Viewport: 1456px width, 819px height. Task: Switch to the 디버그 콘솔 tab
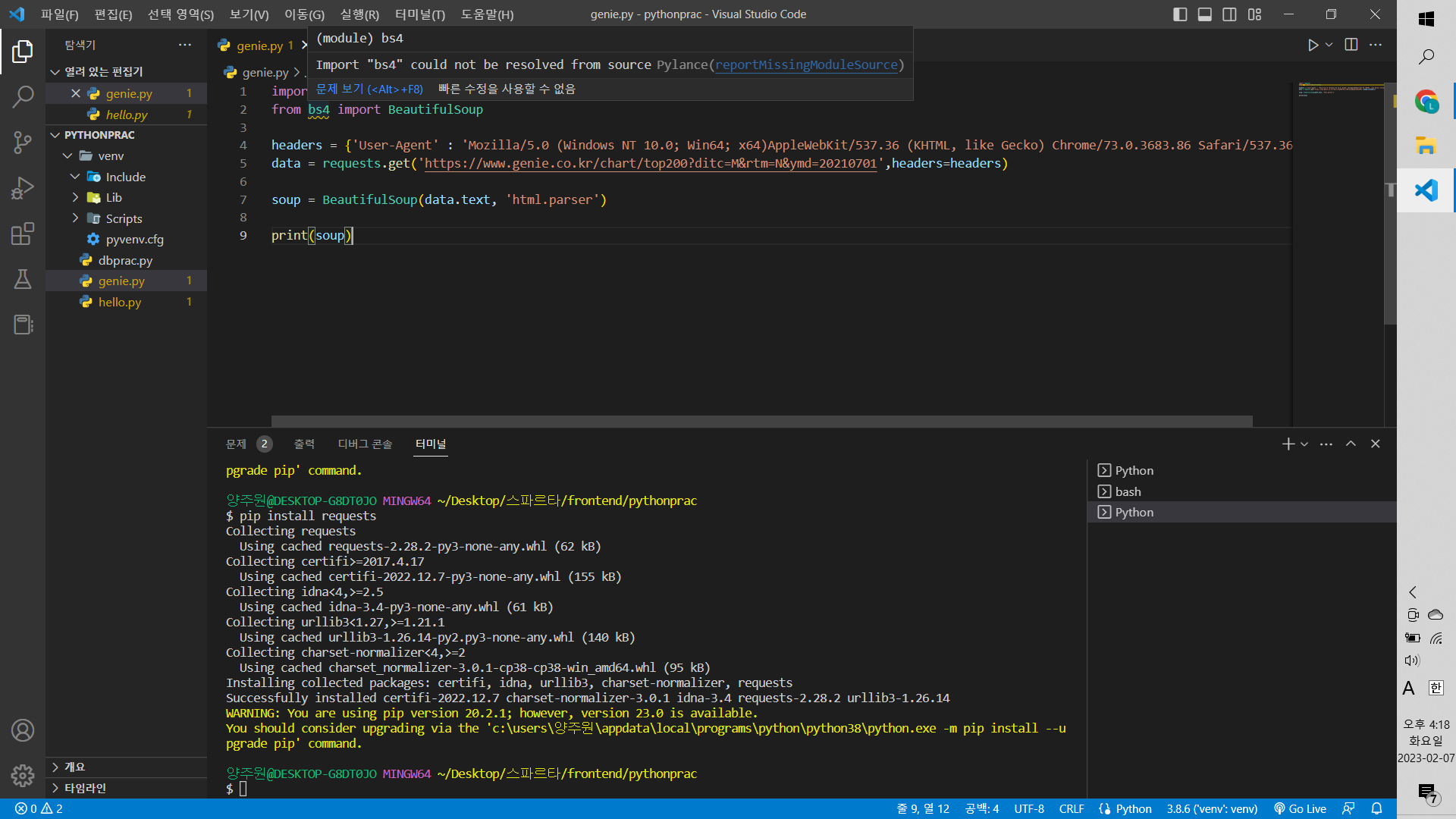(365, 444)
